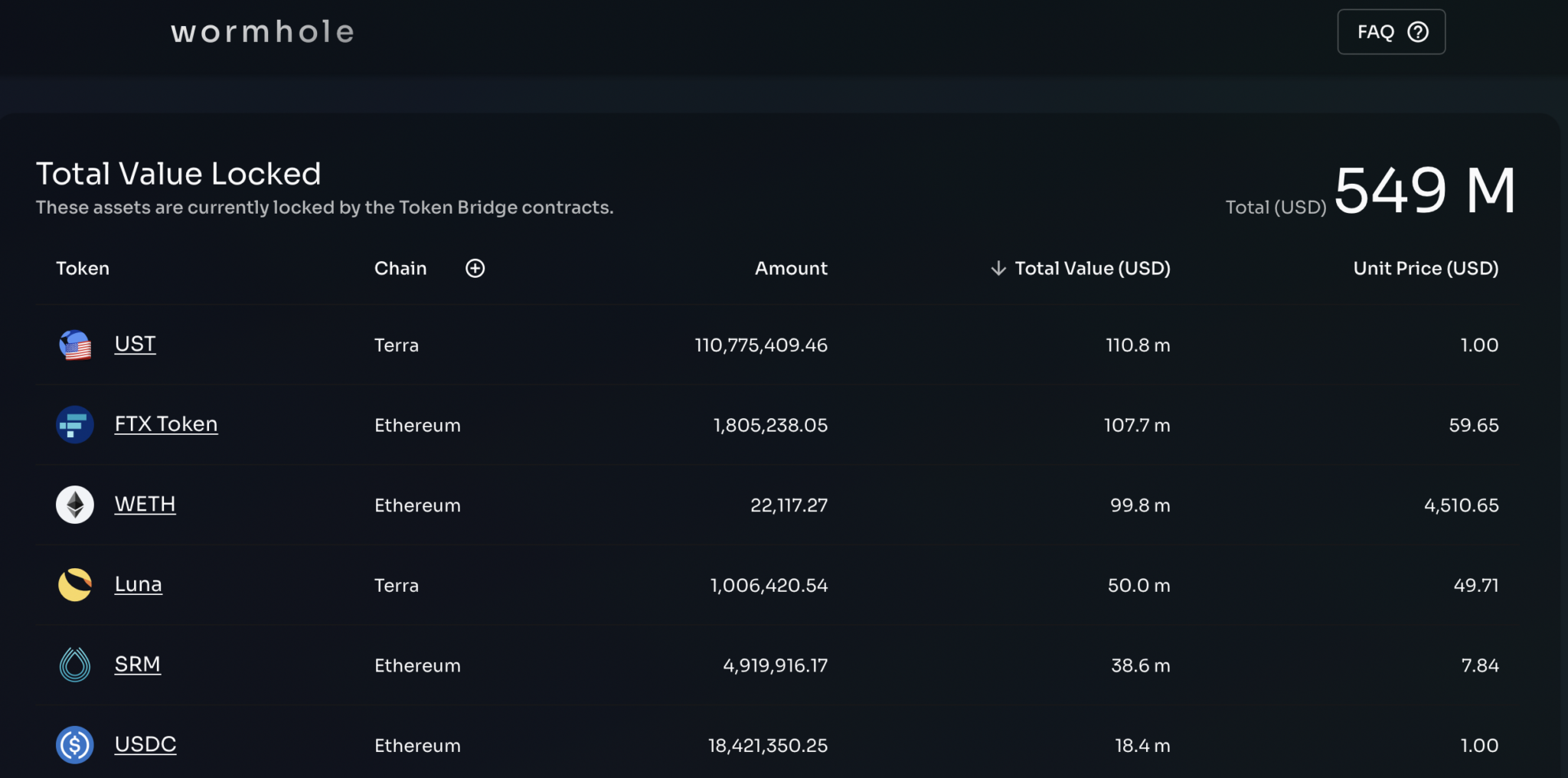Click the 549 M total figure
Image resolution: width=1568 pixels, height=778 pixels.
pos(1425,191)
